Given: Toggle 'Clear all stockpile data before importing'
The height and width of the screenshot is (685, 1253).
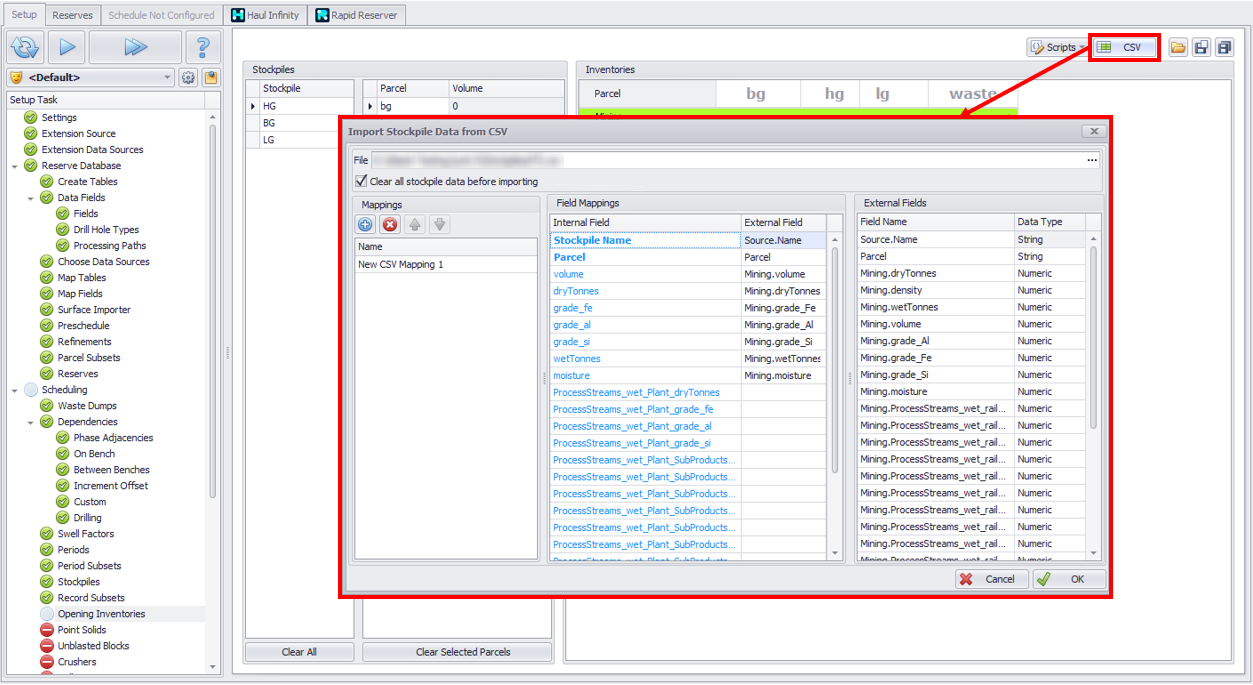Looking at the screenshot, I should pos(361,181).
